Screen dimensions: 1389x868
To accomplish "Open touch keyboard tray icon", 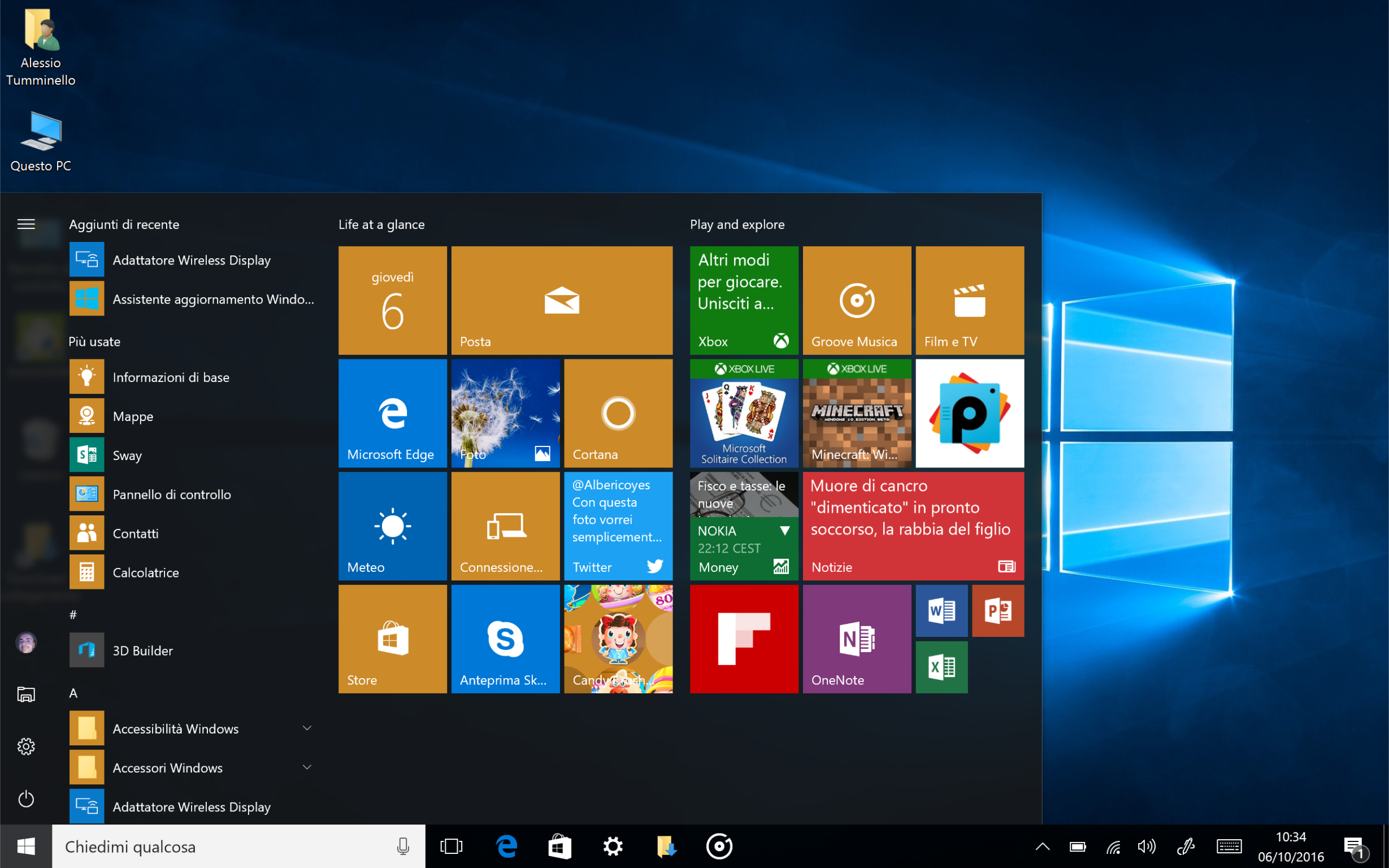I will pos(1230,847).
